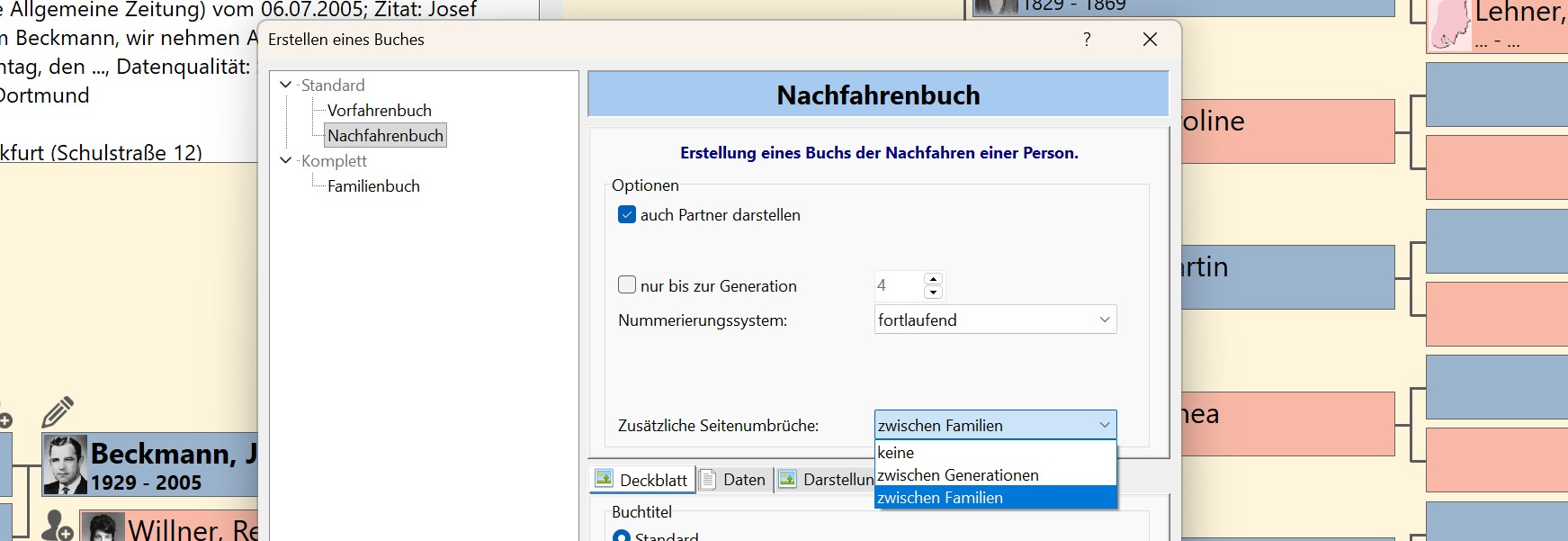This screenshot has height=541, width=1568.
Task: Open the Nummerierungssystem dropdown
Action: click(995, 320)
